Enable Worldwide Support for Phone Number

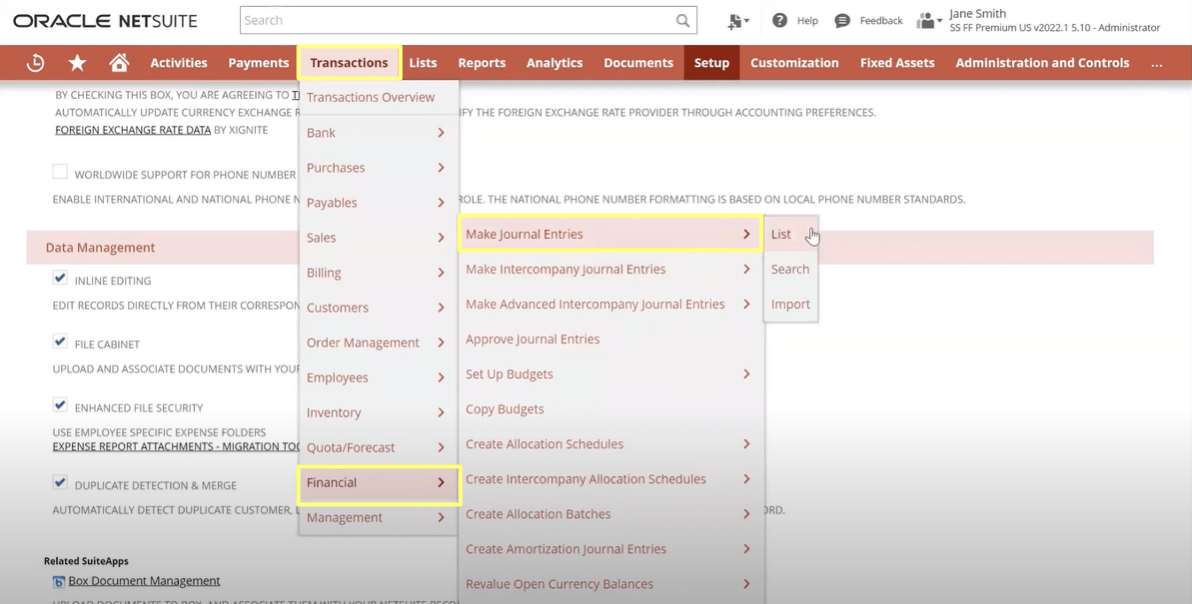click(x=60, y=171)
